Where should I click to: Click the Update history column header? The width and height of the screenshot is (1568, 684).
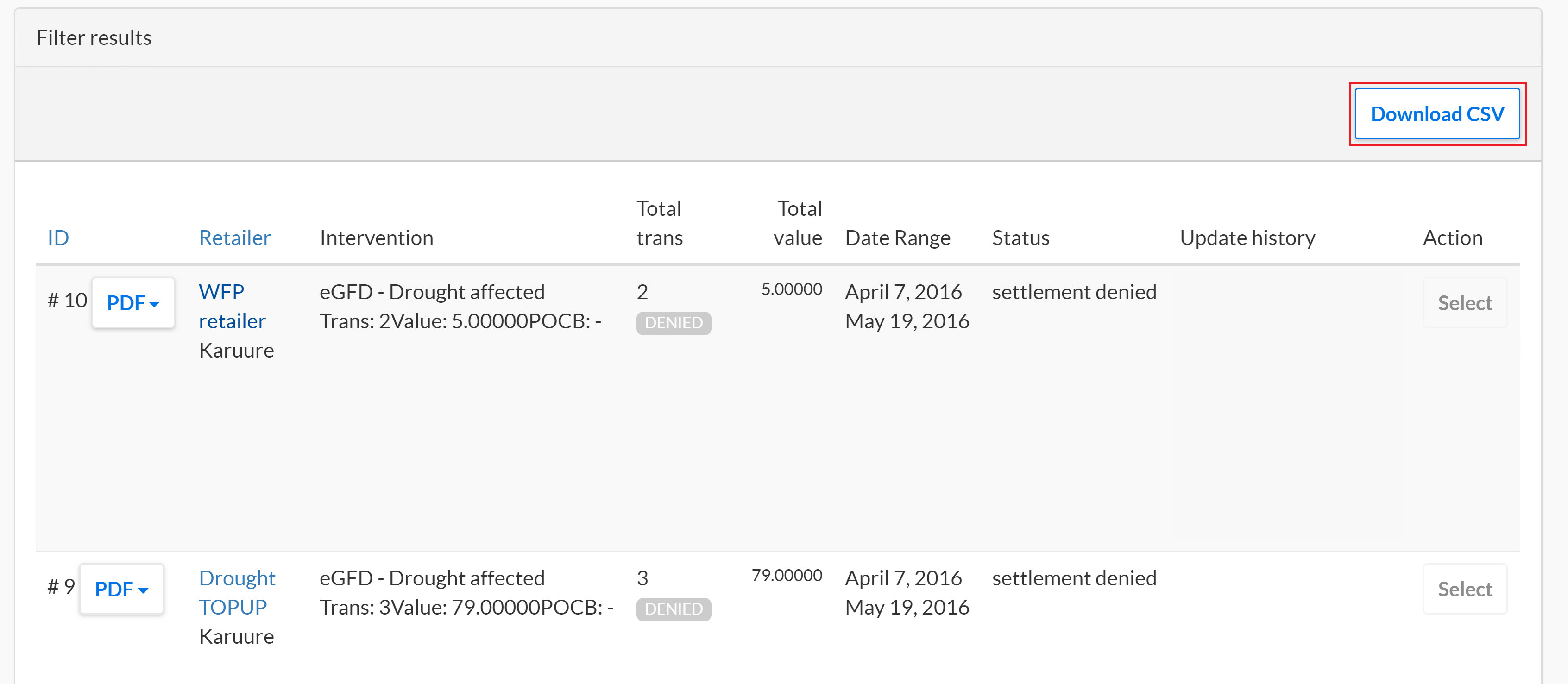tap(1247, 237)
